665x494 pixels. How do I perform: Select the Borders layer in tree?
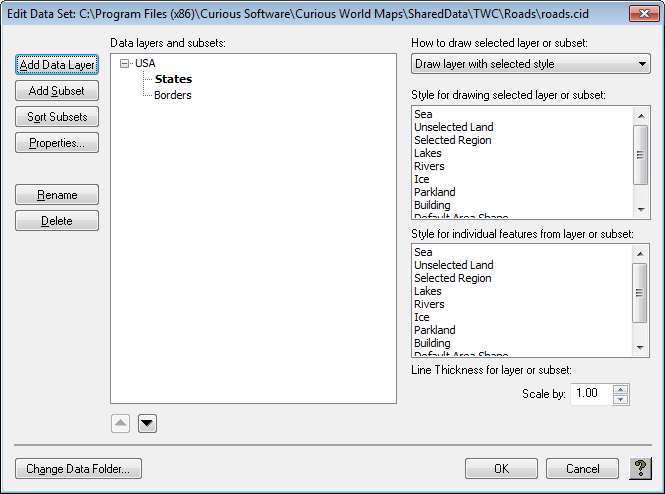click(173, 95)
